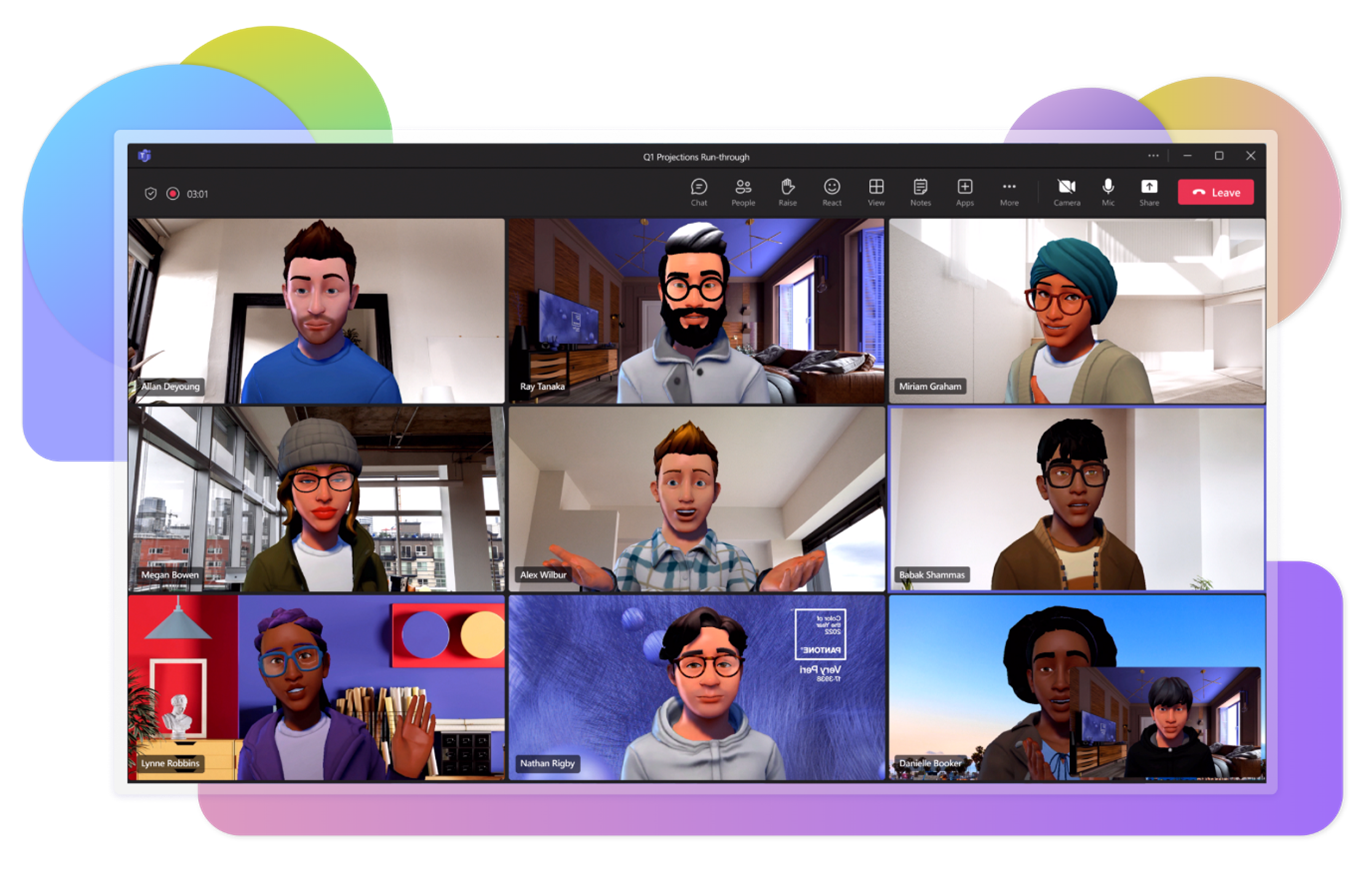Open the title bar ellipsis menu

tap(1153, 156)
